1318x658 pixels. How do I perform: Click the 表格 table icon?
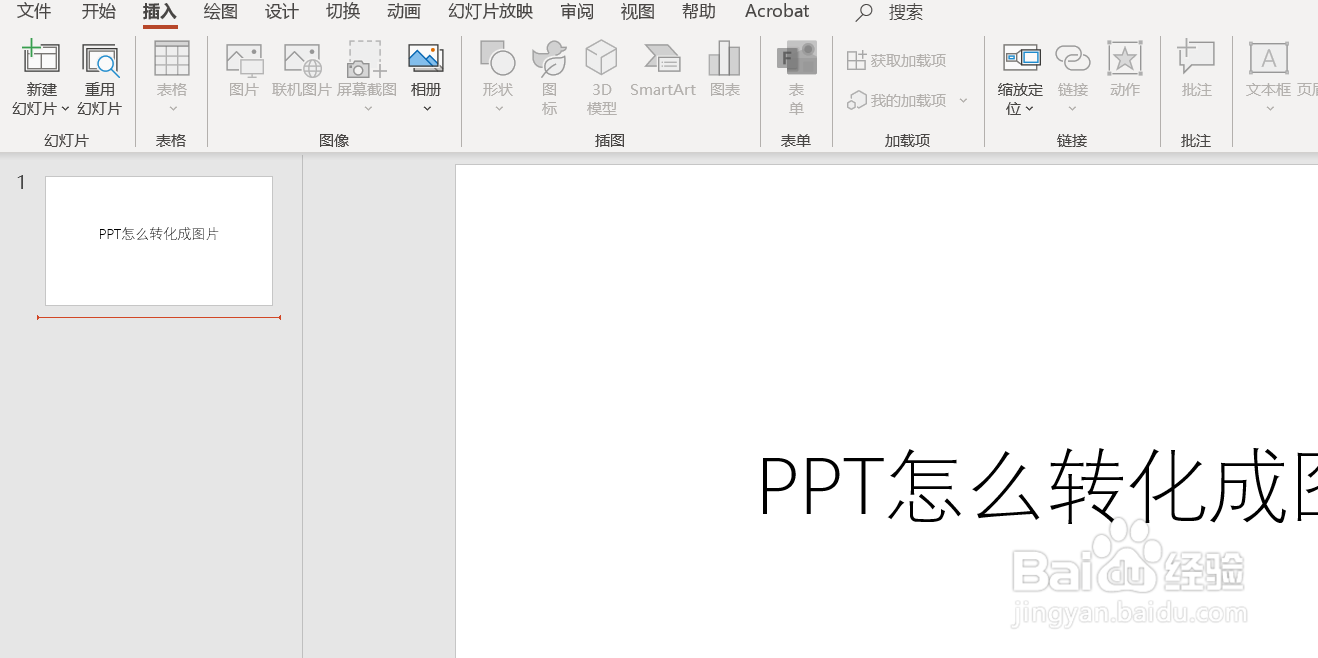click(172, 59)
